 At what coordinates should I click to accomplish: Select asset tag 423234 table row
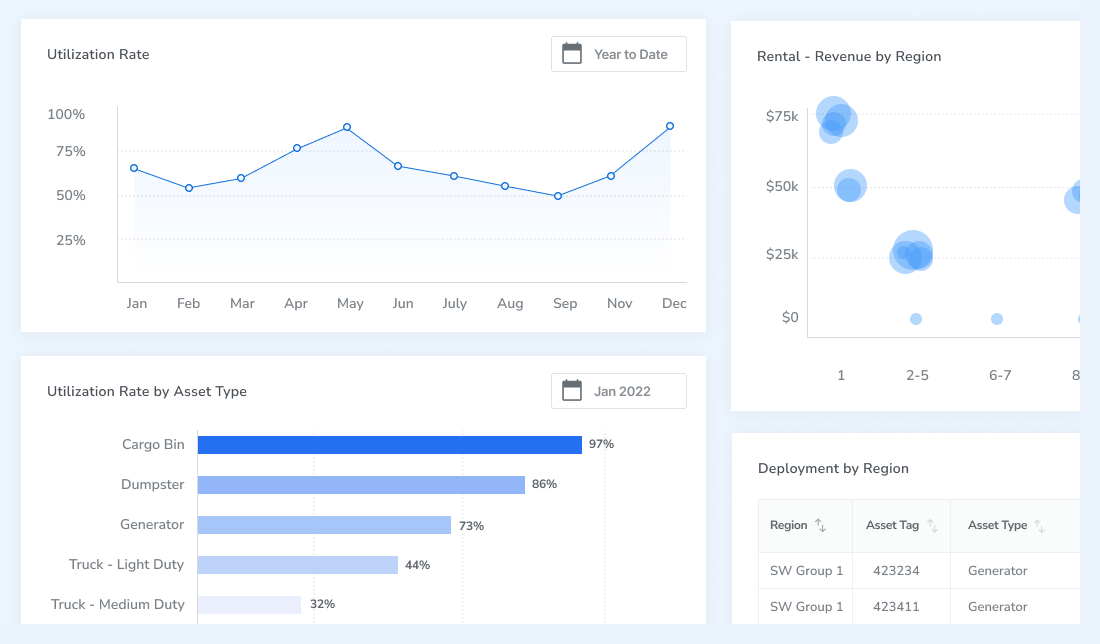(x=919, y=570)
